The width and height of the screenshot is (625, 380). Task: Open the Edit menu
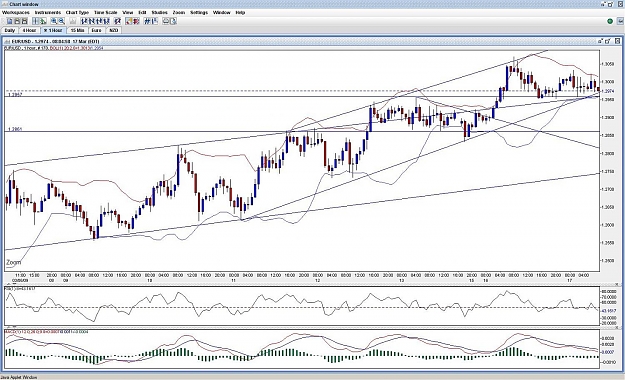142,12
